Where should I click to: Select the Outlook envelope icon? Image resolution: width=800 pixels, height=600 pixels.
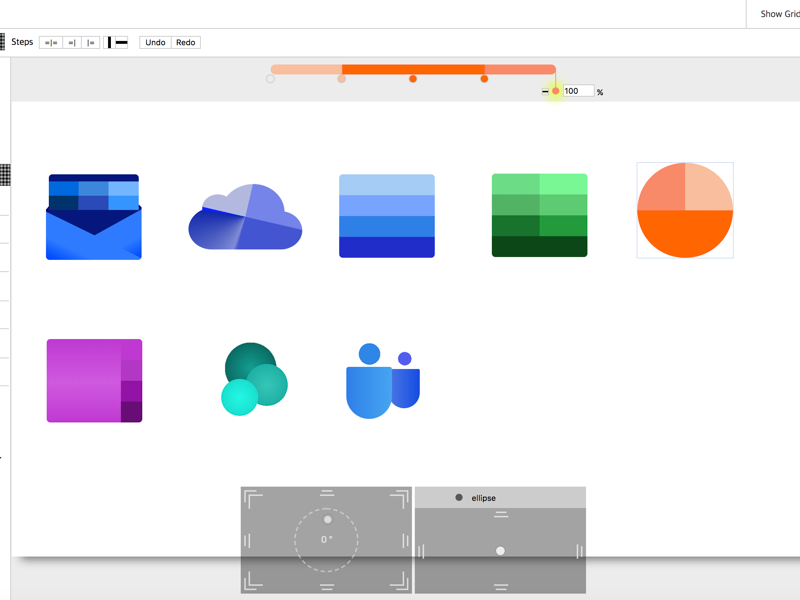[93, 215]
